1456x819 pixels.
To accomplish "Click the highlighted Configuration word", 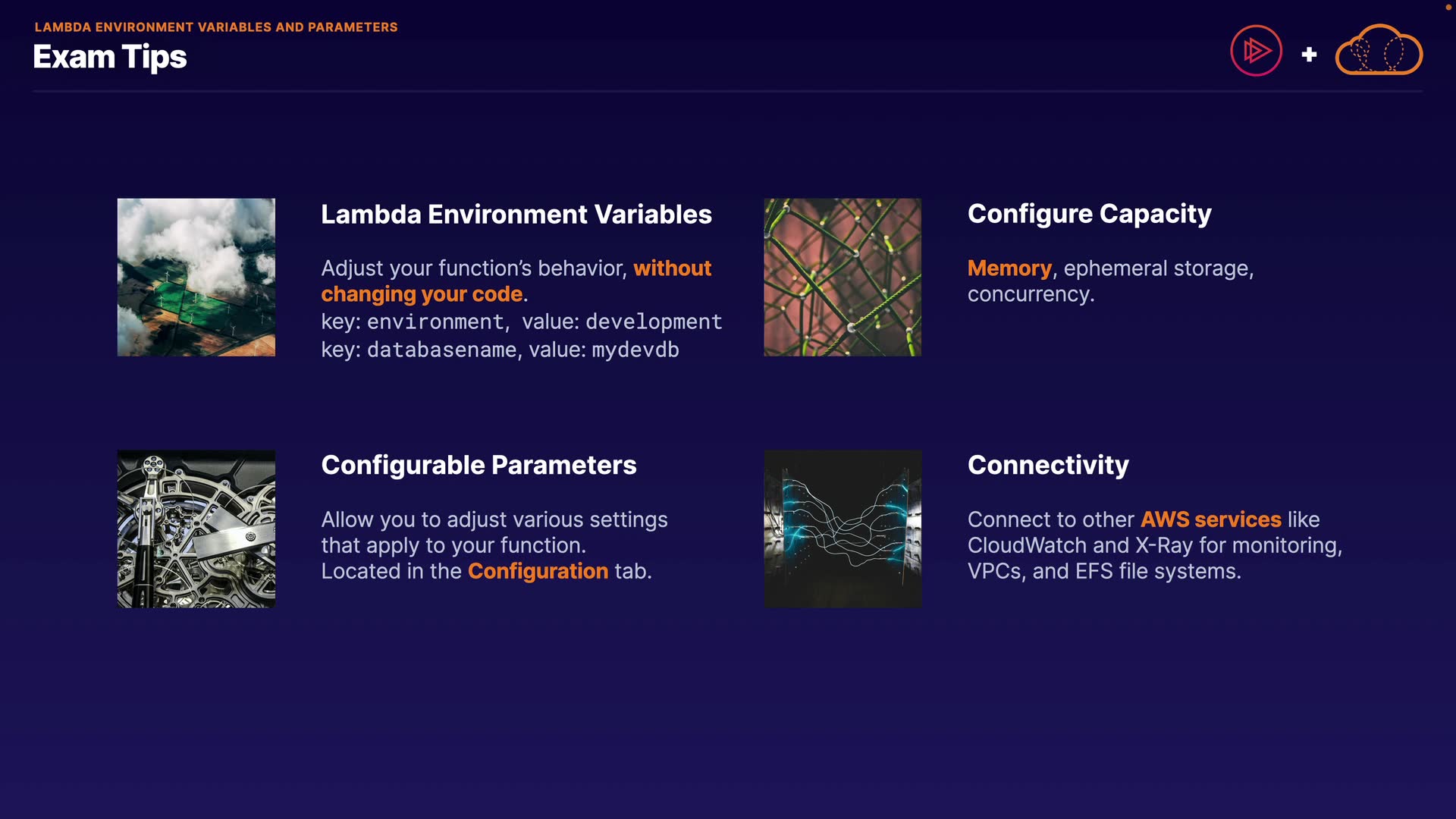I will coord(538,571).
